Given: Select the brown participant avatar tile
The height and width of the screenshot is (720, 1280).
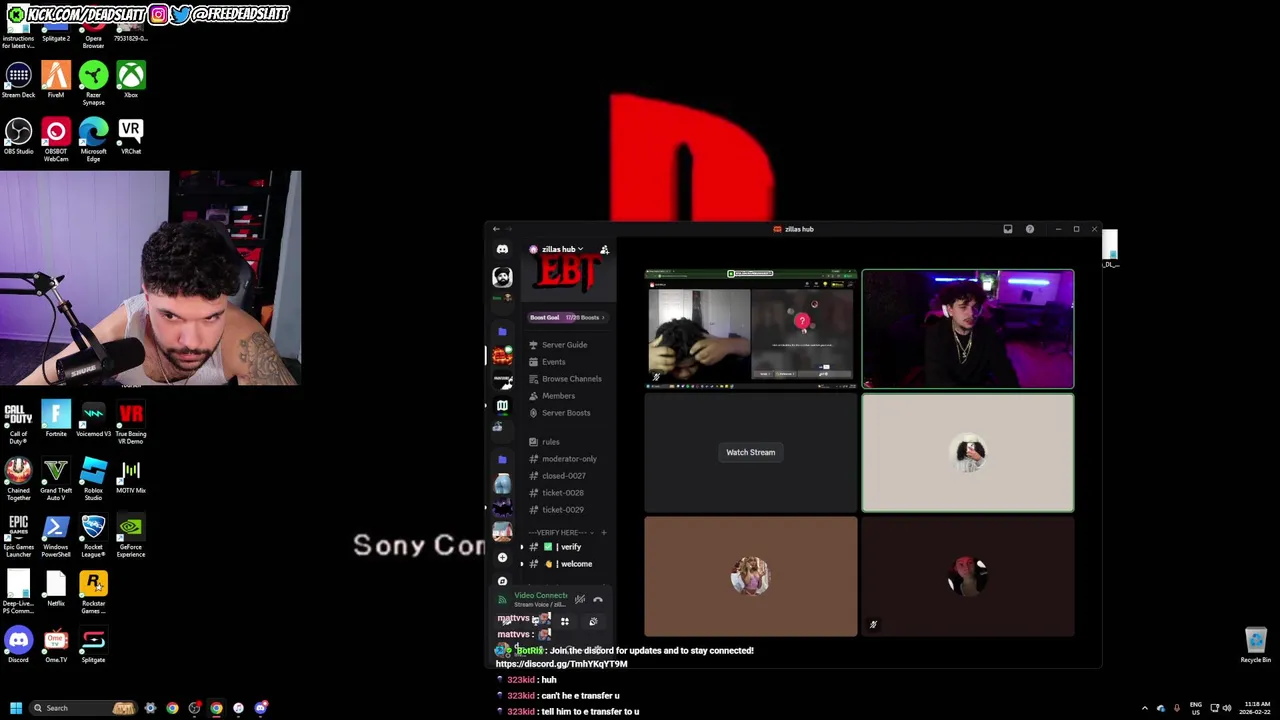Looking at the screenshot, I should [x=750, y=577].
